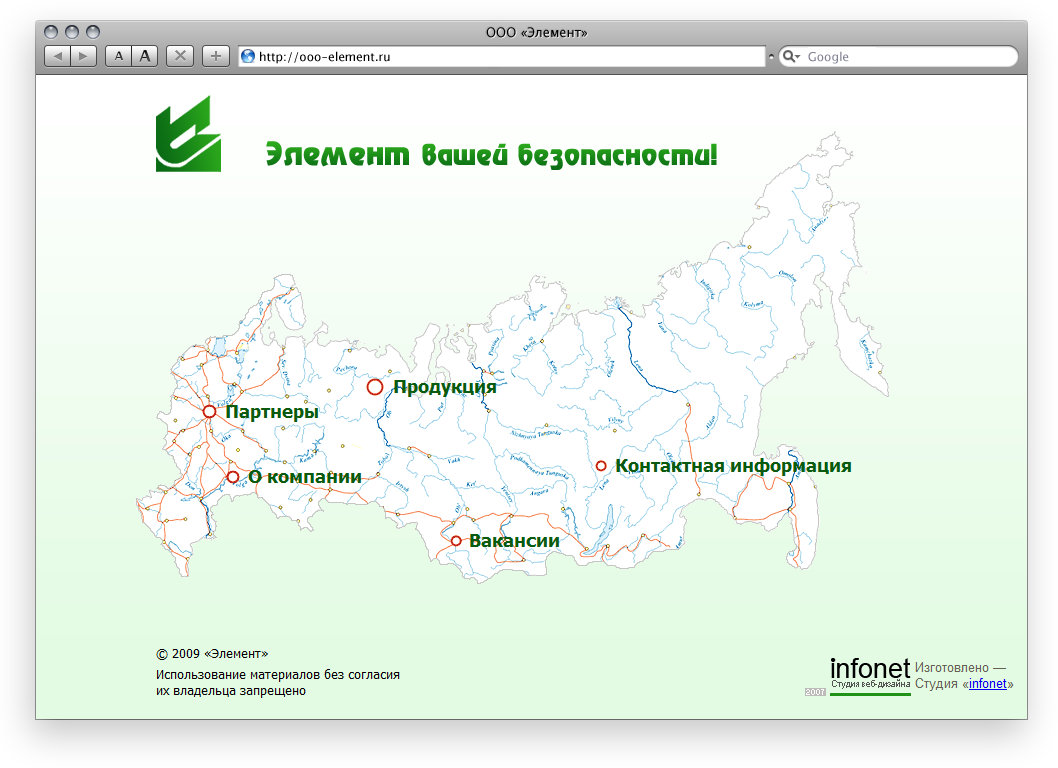Click the slogan Элемент вашей безопасности!
The height and width of the screenshot is (768, 1058).
pos(491,155)
